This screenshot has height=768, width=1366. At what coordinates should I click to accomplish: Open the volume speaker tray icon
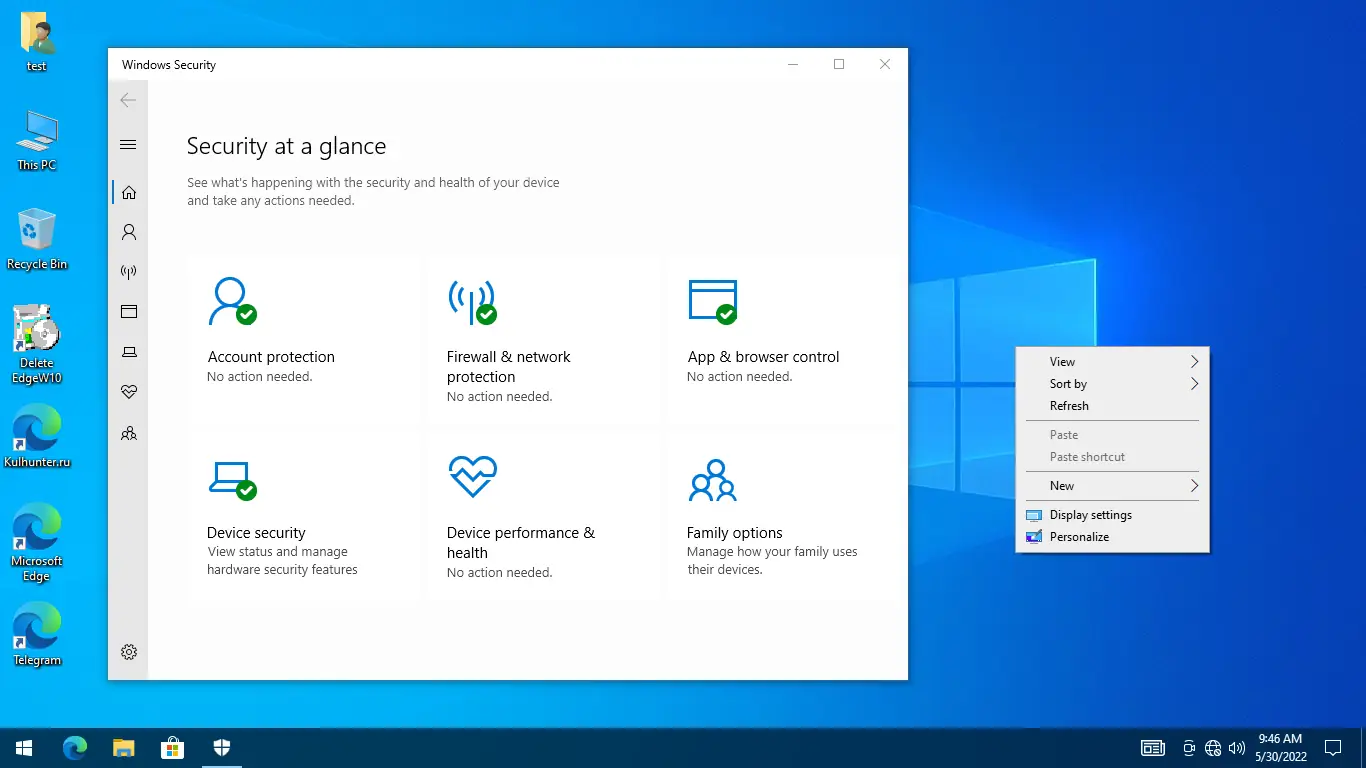[1237, 748]
